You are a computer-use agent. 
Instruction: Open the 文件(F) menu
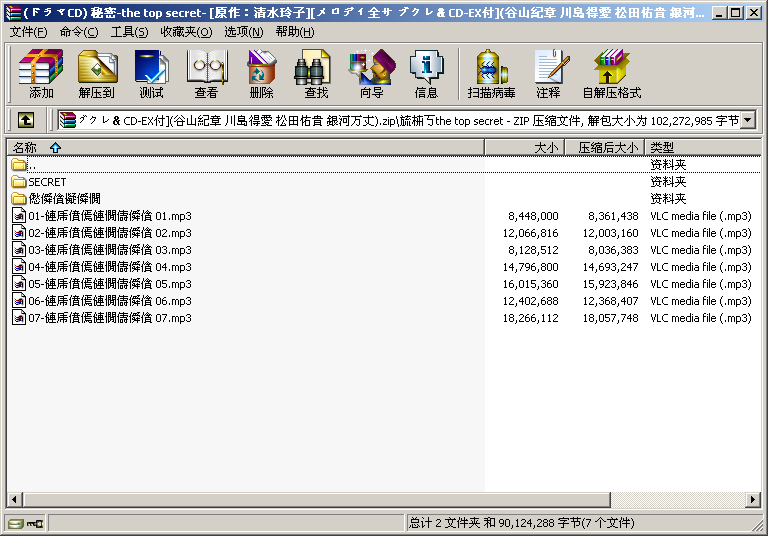(28, 32)
